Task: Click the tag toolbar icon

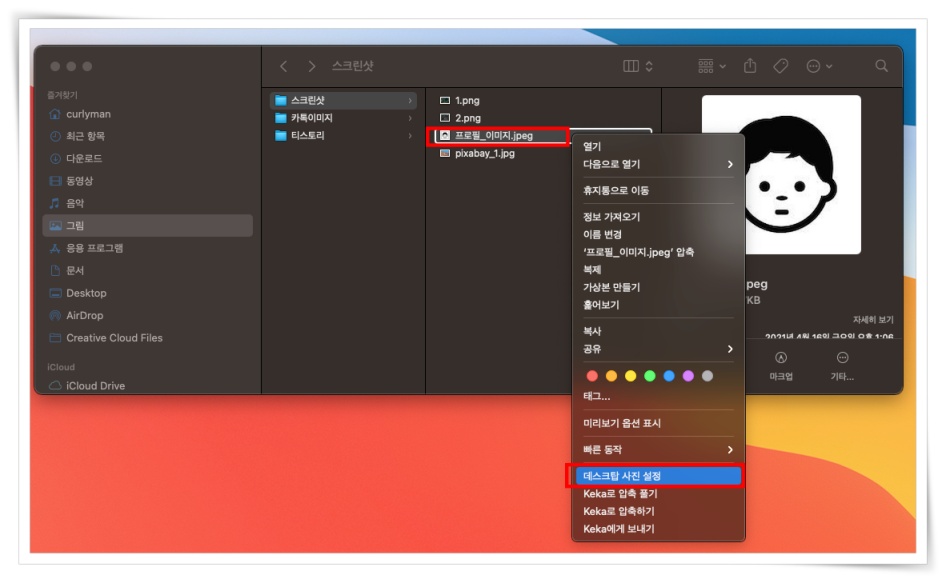Action: tap(781, 66)
